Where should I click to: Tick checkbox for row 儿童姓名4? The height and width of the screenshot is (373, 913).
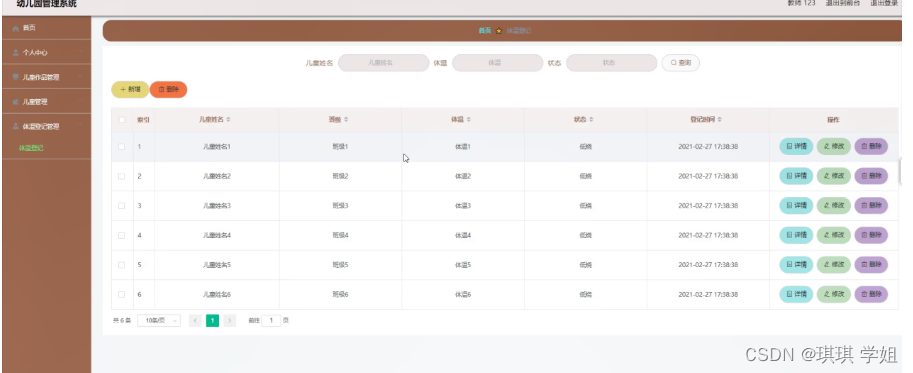[x=122, y=235]
